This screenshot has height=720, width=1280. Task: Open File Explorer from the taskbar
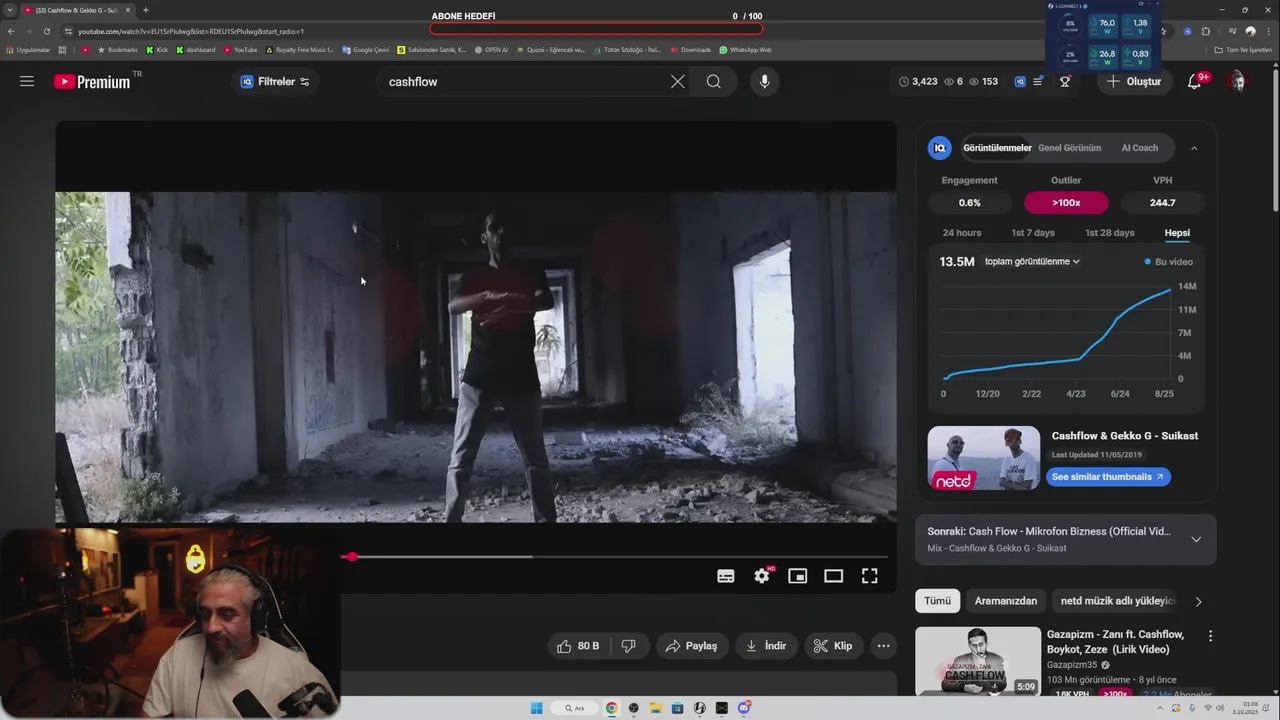pos(655,708)
